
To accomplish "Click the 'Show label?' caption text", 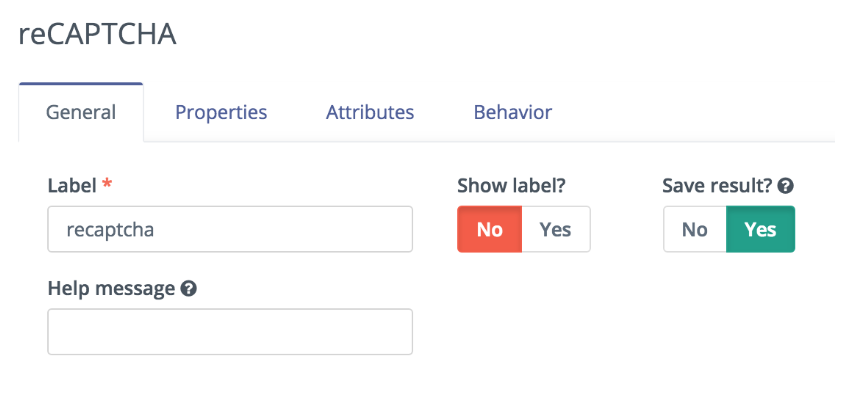I will [x=511, y=186].
